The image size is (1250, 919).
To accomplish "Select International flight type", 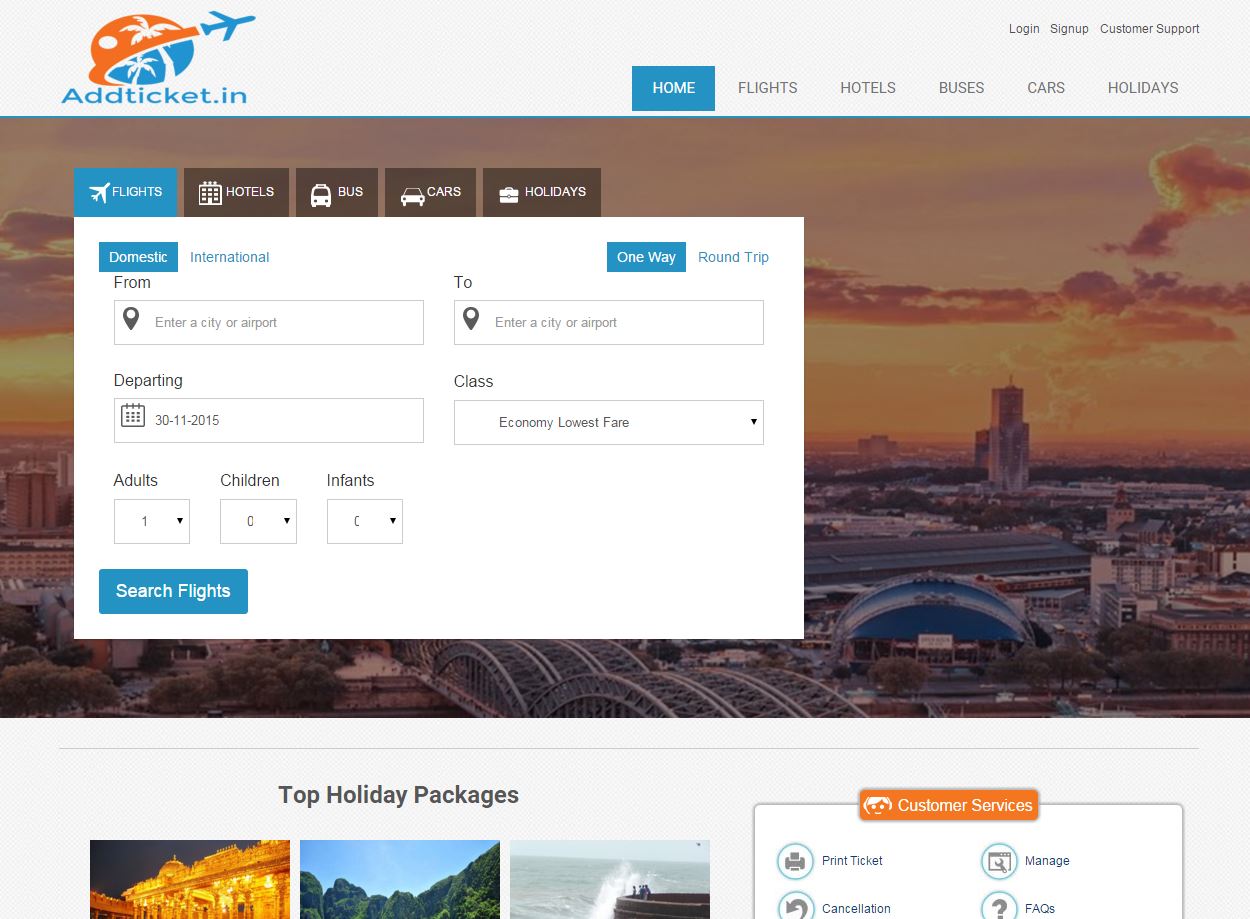I will pyautogui.click(x=230, y=257).
